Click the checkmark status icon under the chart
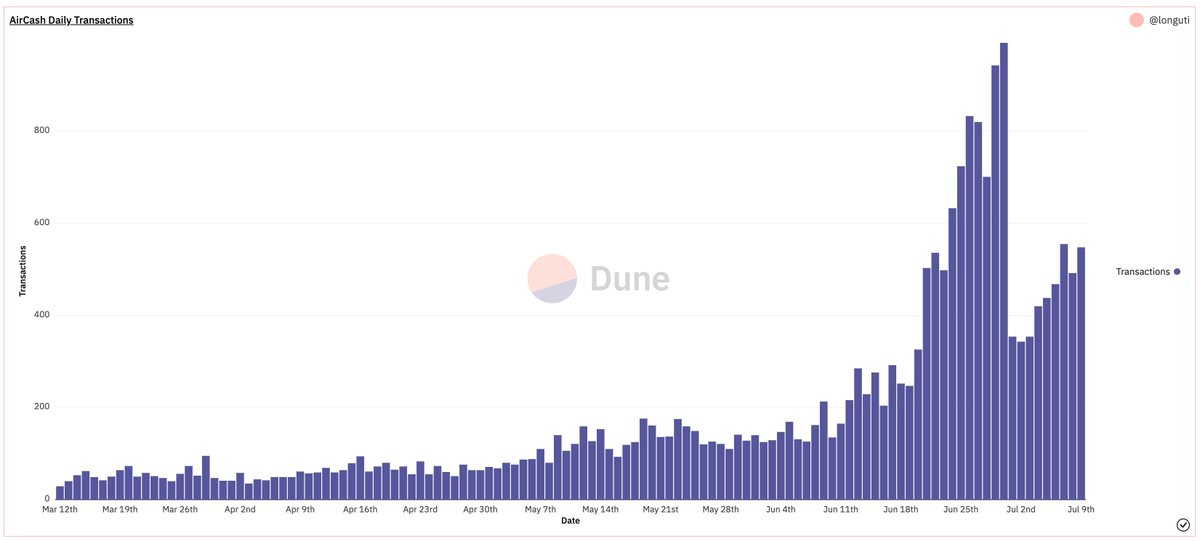The height and width of the screenshot is (541, 1200). [x=1183, y=524]
